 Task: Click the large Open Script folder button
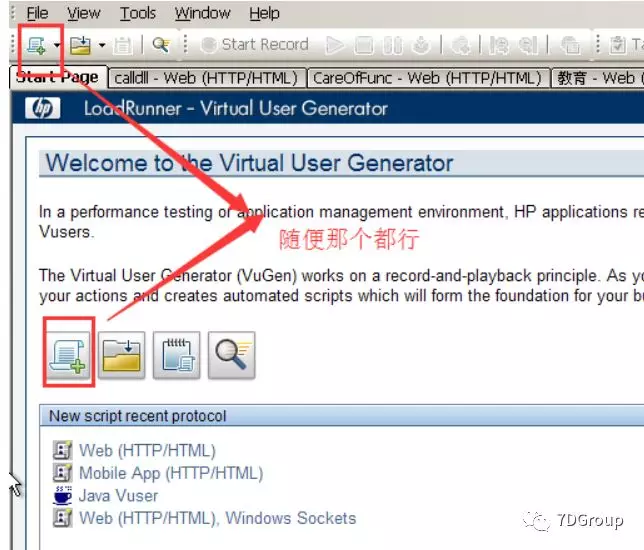pos(122,355)
